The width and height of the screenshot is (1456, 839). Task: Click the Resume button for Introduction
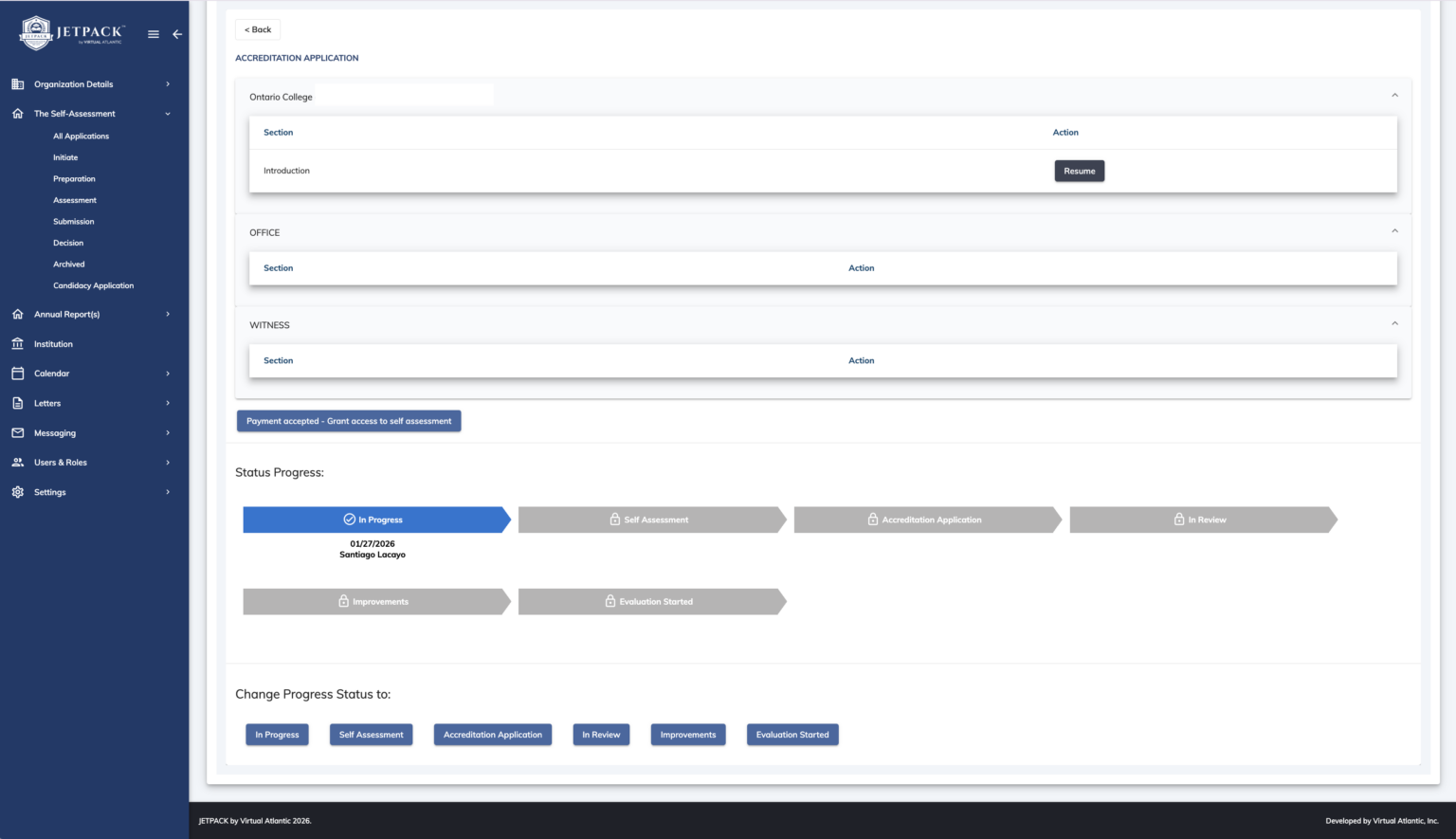coord(1079,171)
